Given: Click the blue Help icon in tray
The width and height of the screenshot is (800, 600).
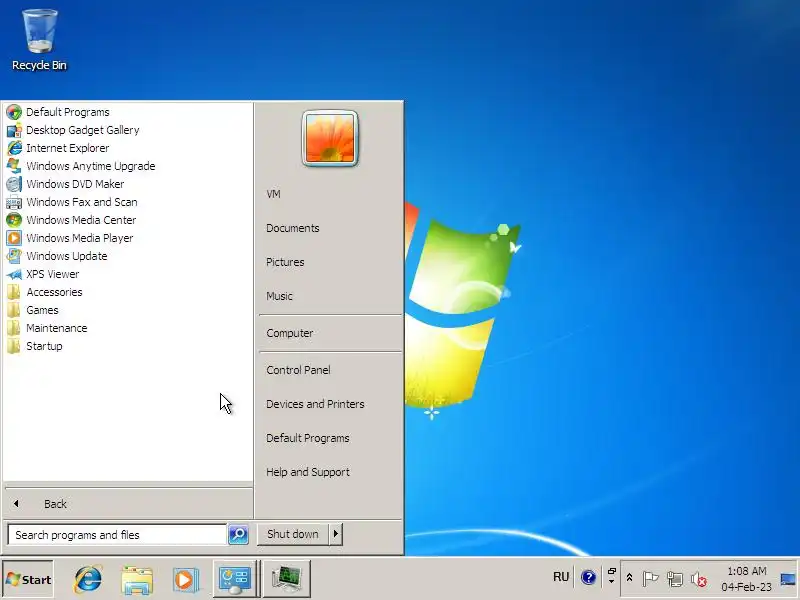Looking at the screenshot, I should (x=588, y=578).
